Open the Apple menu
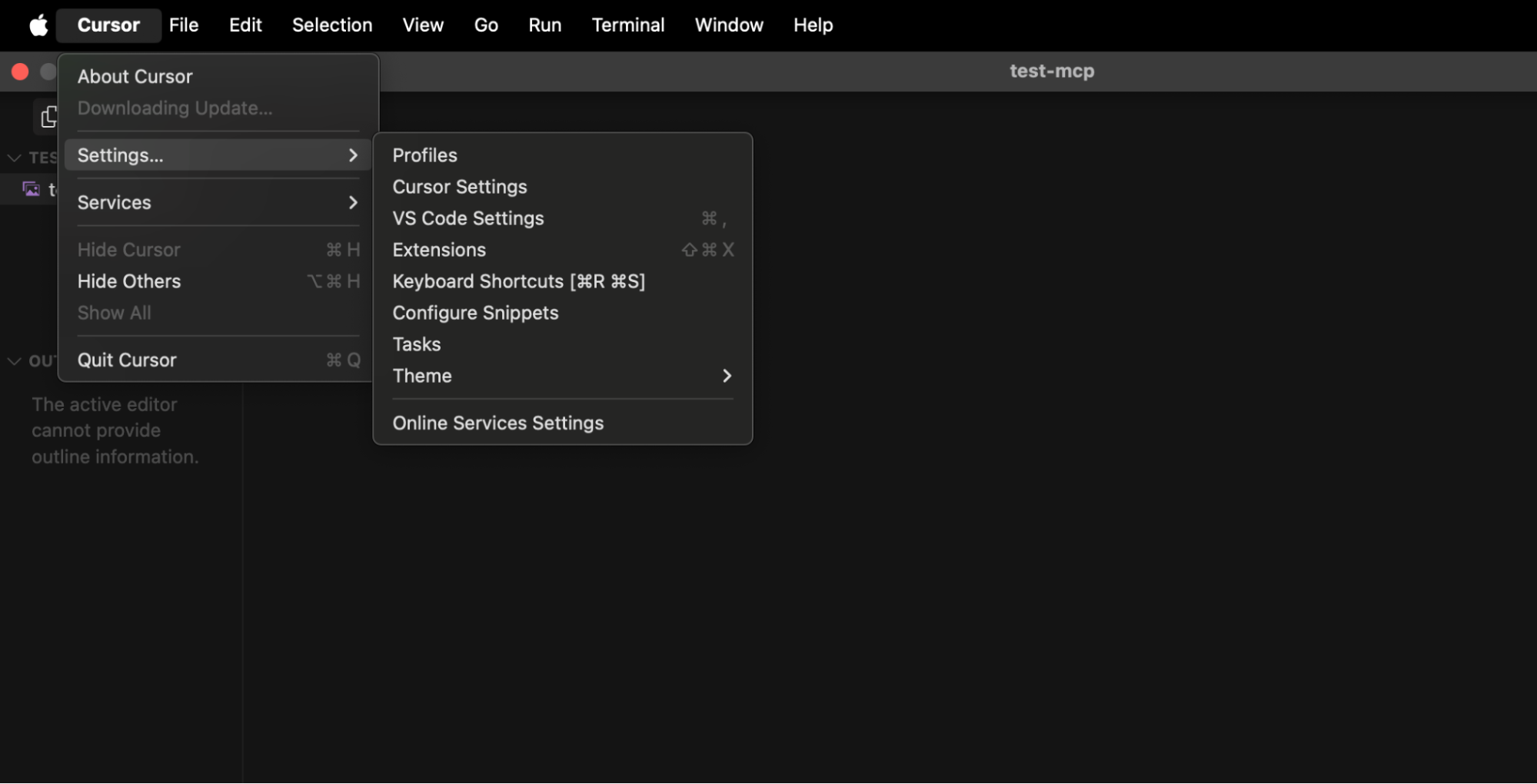1537x784 pixels. tap(38, 25)
